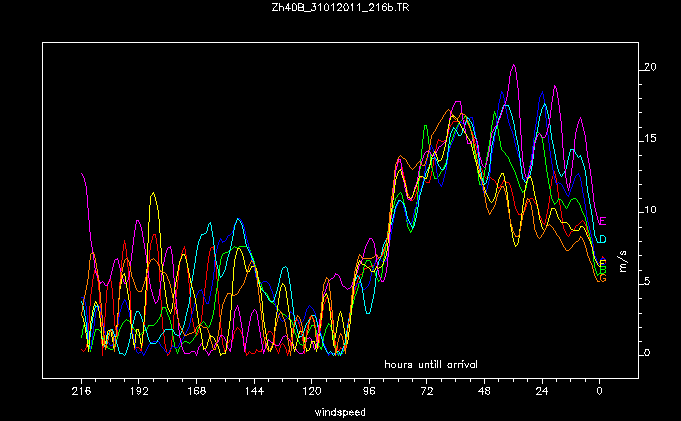Image resolution: width=681 pixels, height=421 pixels.
Task: Click the 96 tick on the x-axis
Action: [x=369, y=392]
